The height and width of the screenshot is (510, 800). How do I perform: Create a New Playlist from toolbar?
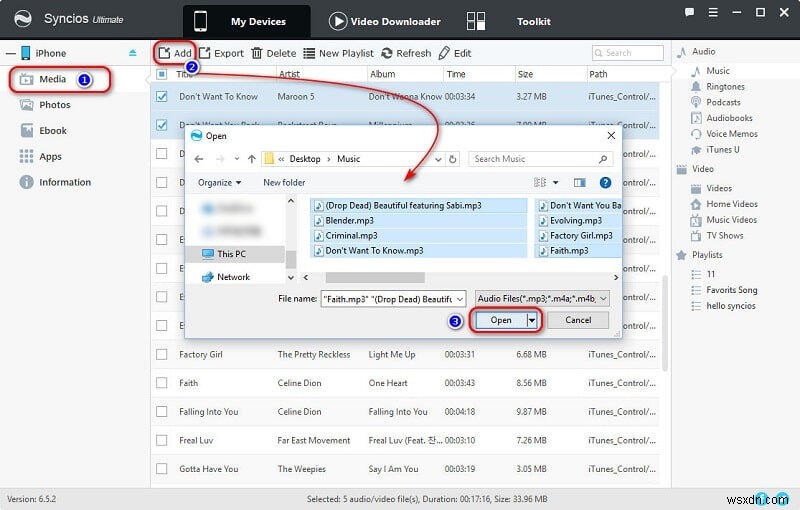point(338,53)
